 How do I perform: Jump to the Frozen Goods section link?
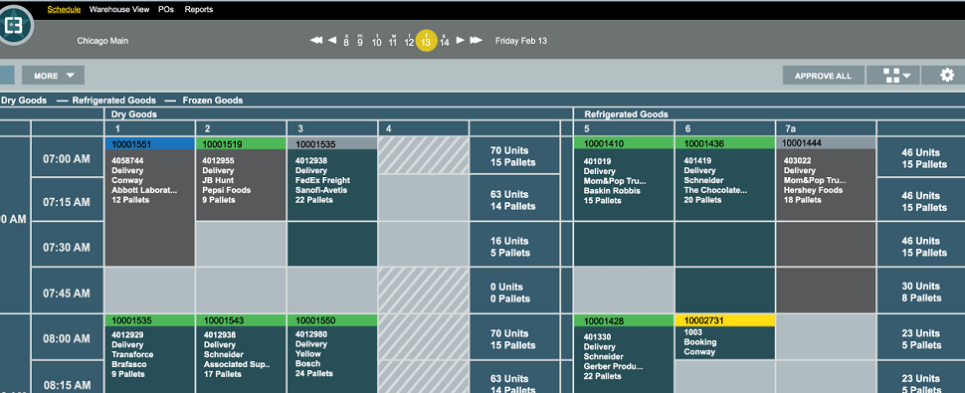[x=212, y=100]
